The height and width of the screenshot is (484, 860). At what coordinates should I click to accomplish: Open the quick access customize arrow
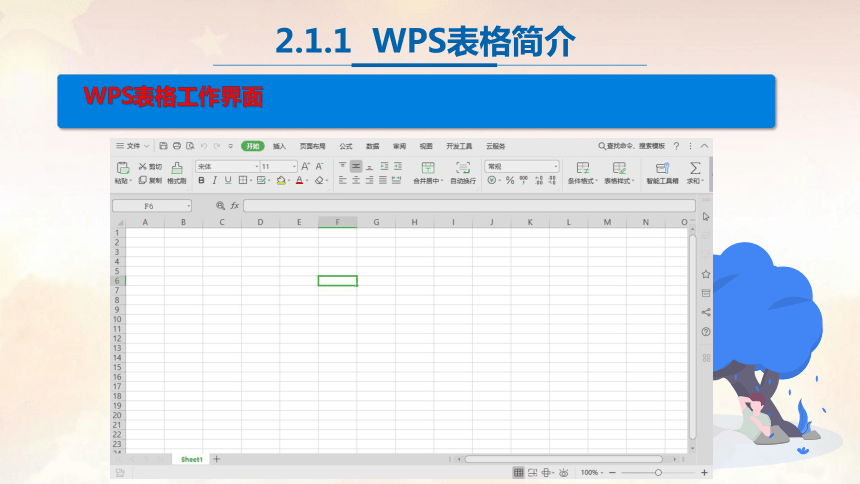[231, 146]
